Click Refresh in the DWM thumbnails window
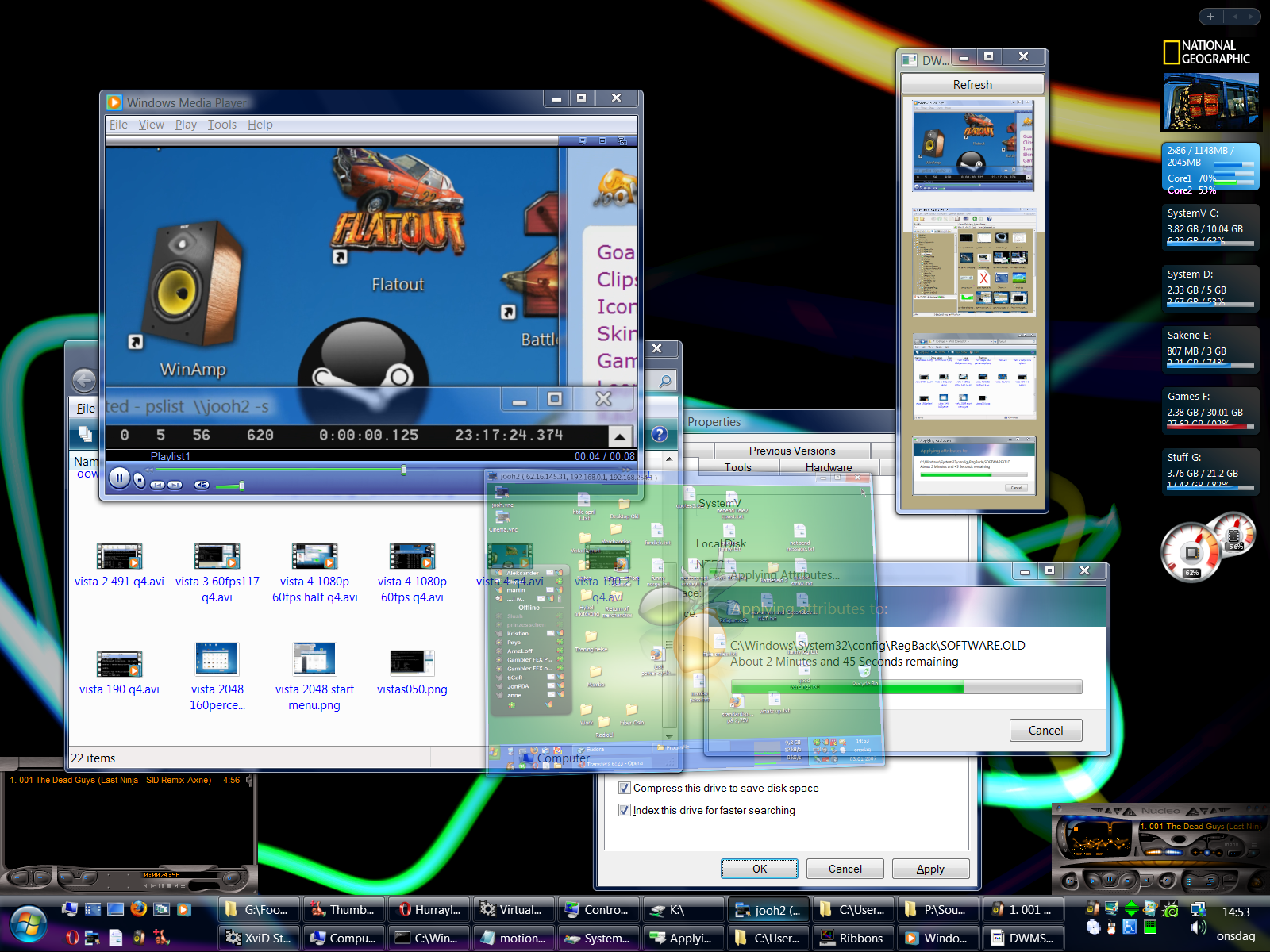Screen dimensions: 1270x952 [x=972, y=84]
